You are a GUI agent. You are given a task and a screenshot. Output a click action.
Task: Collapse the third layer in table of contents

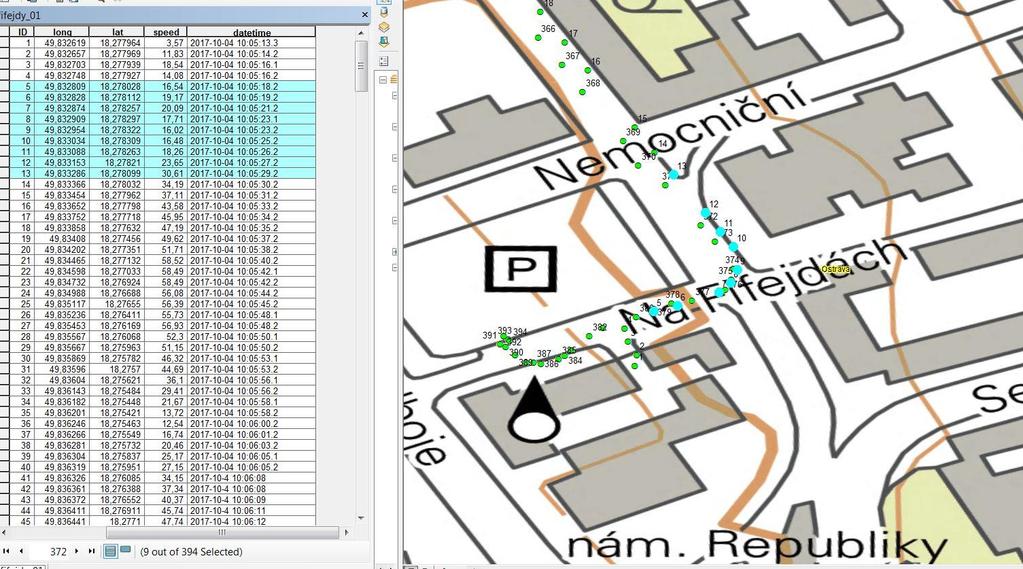pos(394,158)
